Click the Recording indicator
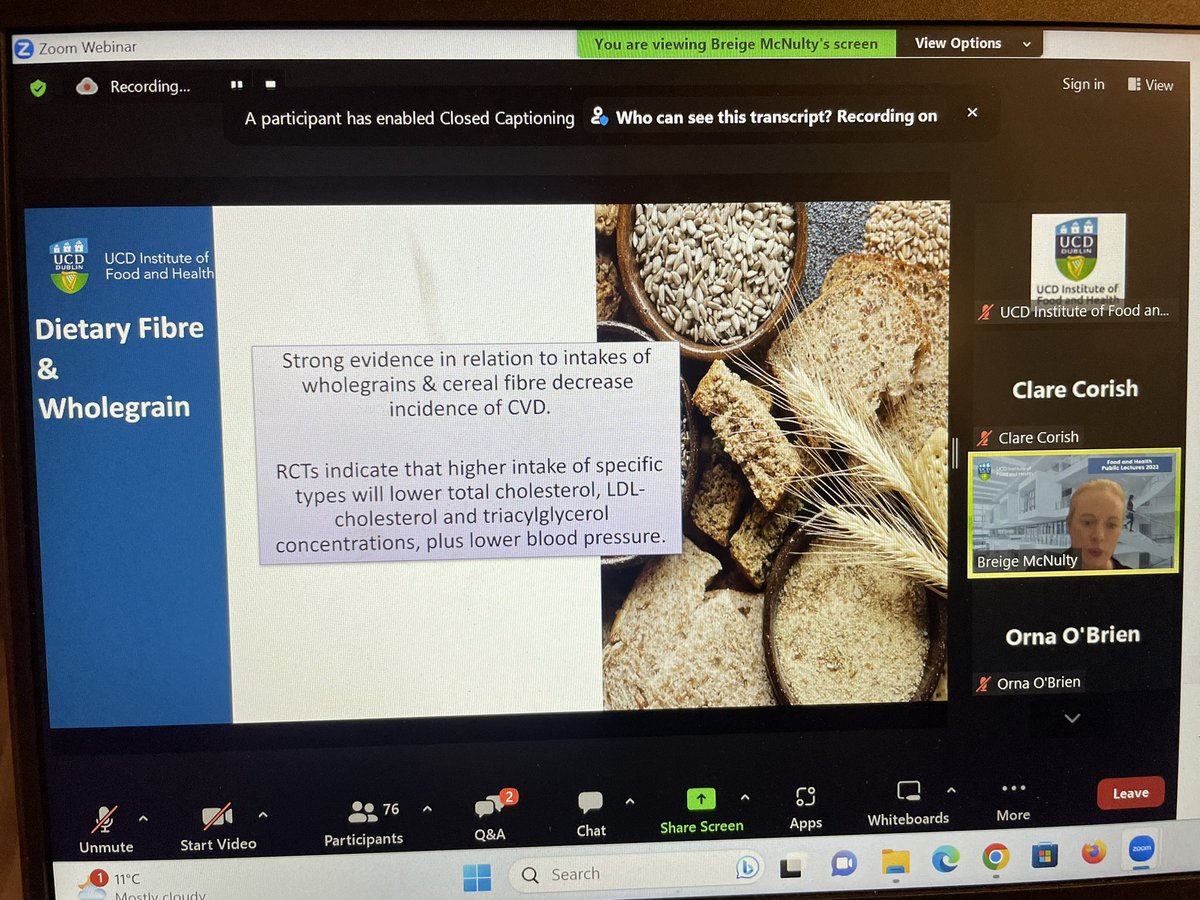Image resolution: width=1200 pixels, height=900 pixels. click(x=133, y=87)
